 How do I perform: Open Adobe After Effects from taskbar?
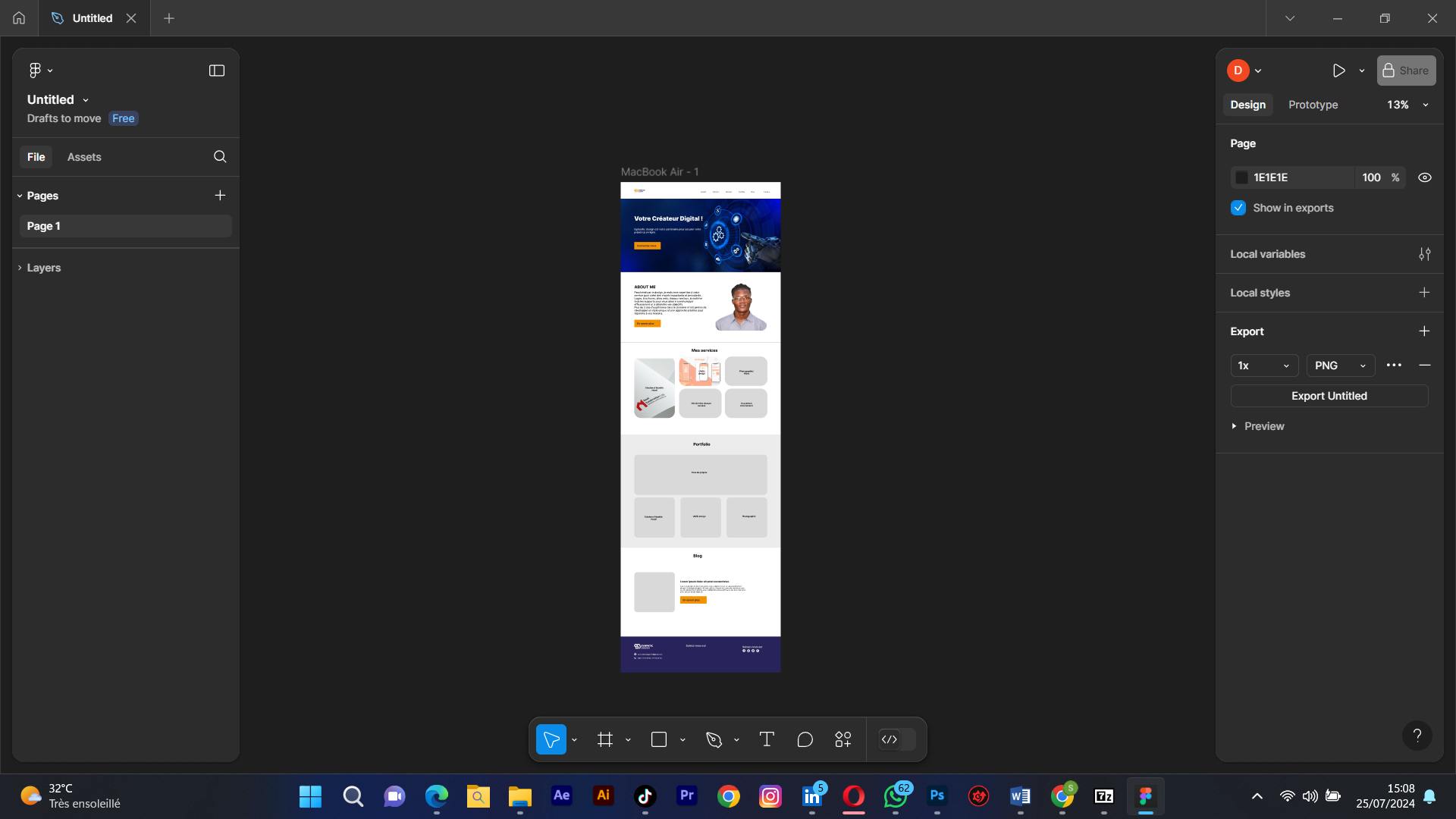coord(561,795)
